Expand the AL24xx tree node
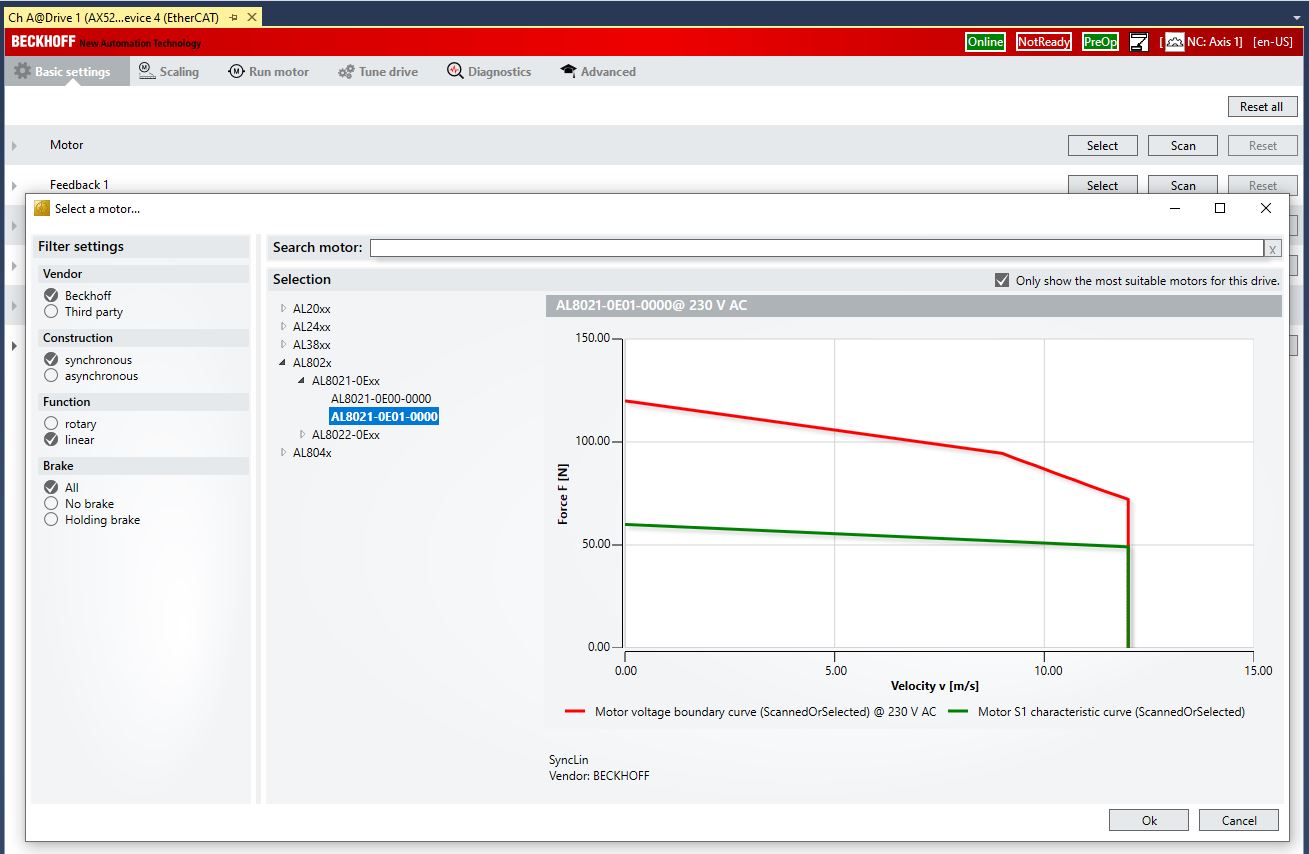The width and height of the screenshot is (1309, 854). click(283, 327)
